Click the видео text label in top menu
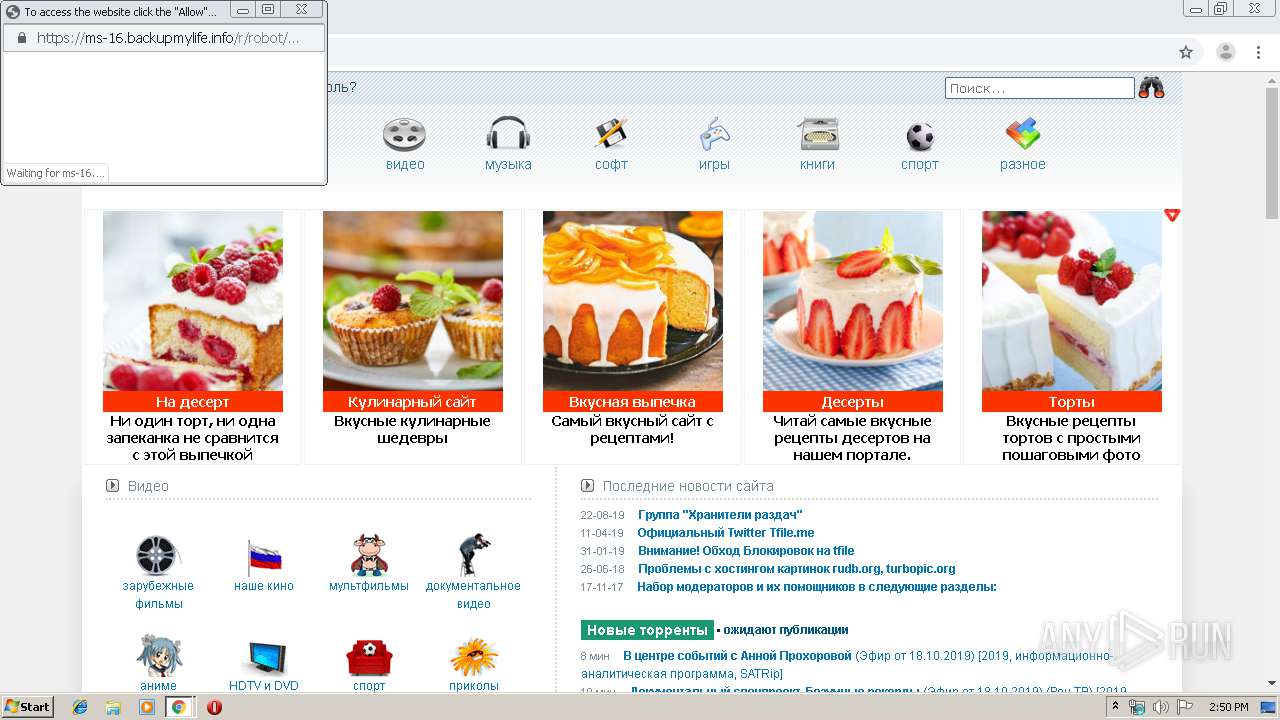 tap(405, 165)
